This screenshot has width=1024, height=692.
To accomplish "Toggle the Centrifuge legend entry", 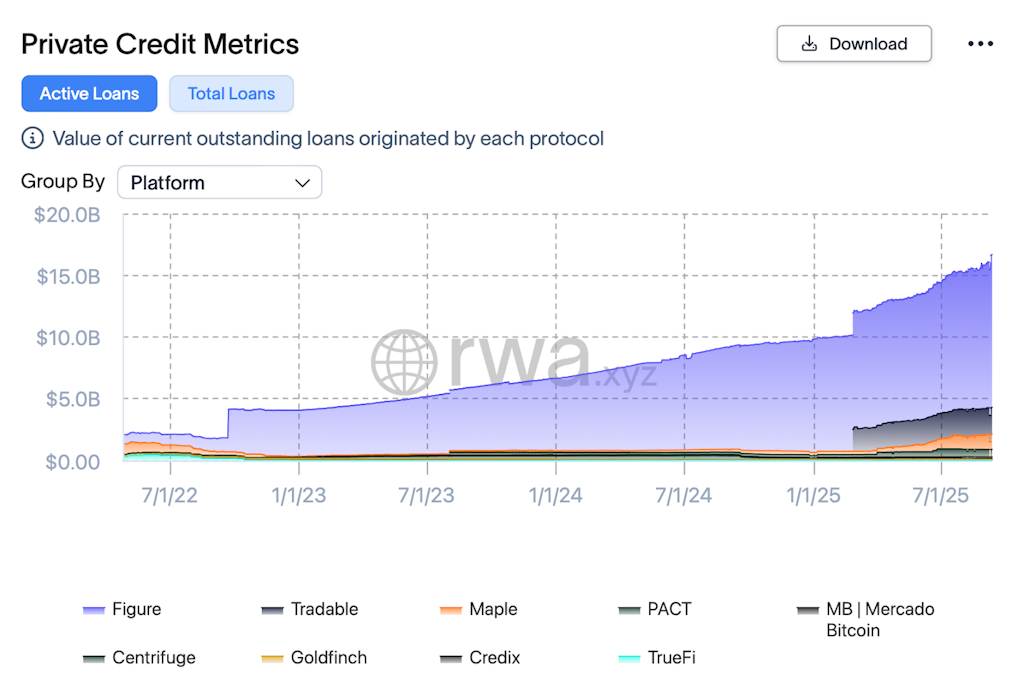I will point(153,658).
